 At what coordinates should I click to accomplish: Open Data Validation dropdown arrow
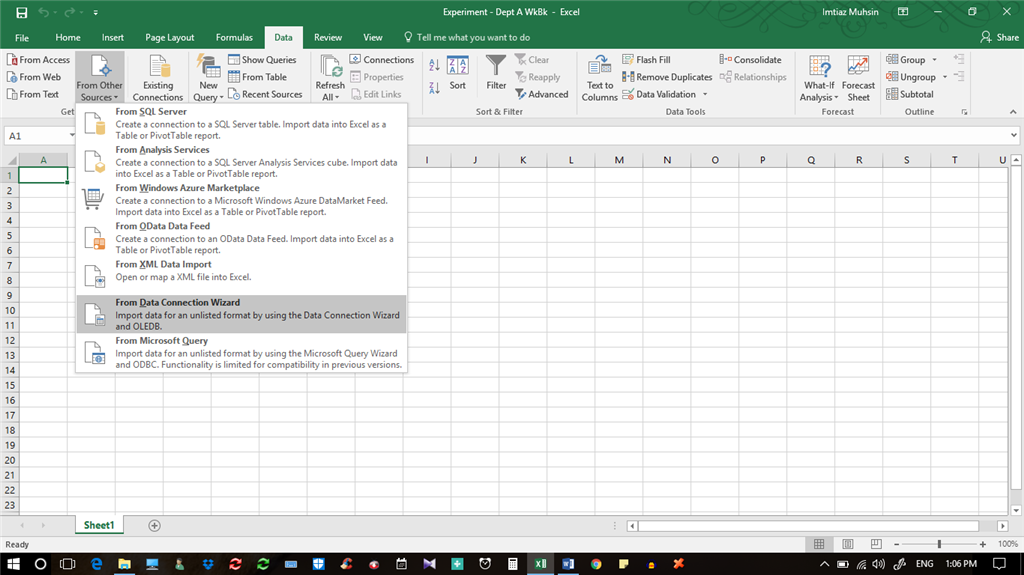[705, 94]
